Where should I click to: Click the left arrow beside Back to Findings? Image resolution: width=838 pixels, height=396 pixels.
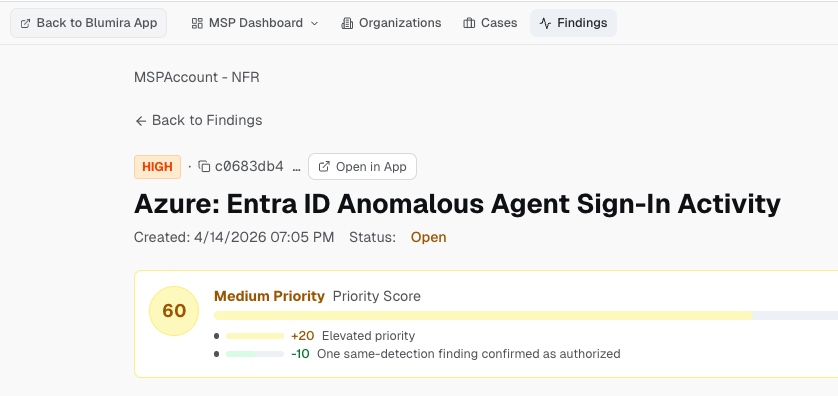click(141, 121)
